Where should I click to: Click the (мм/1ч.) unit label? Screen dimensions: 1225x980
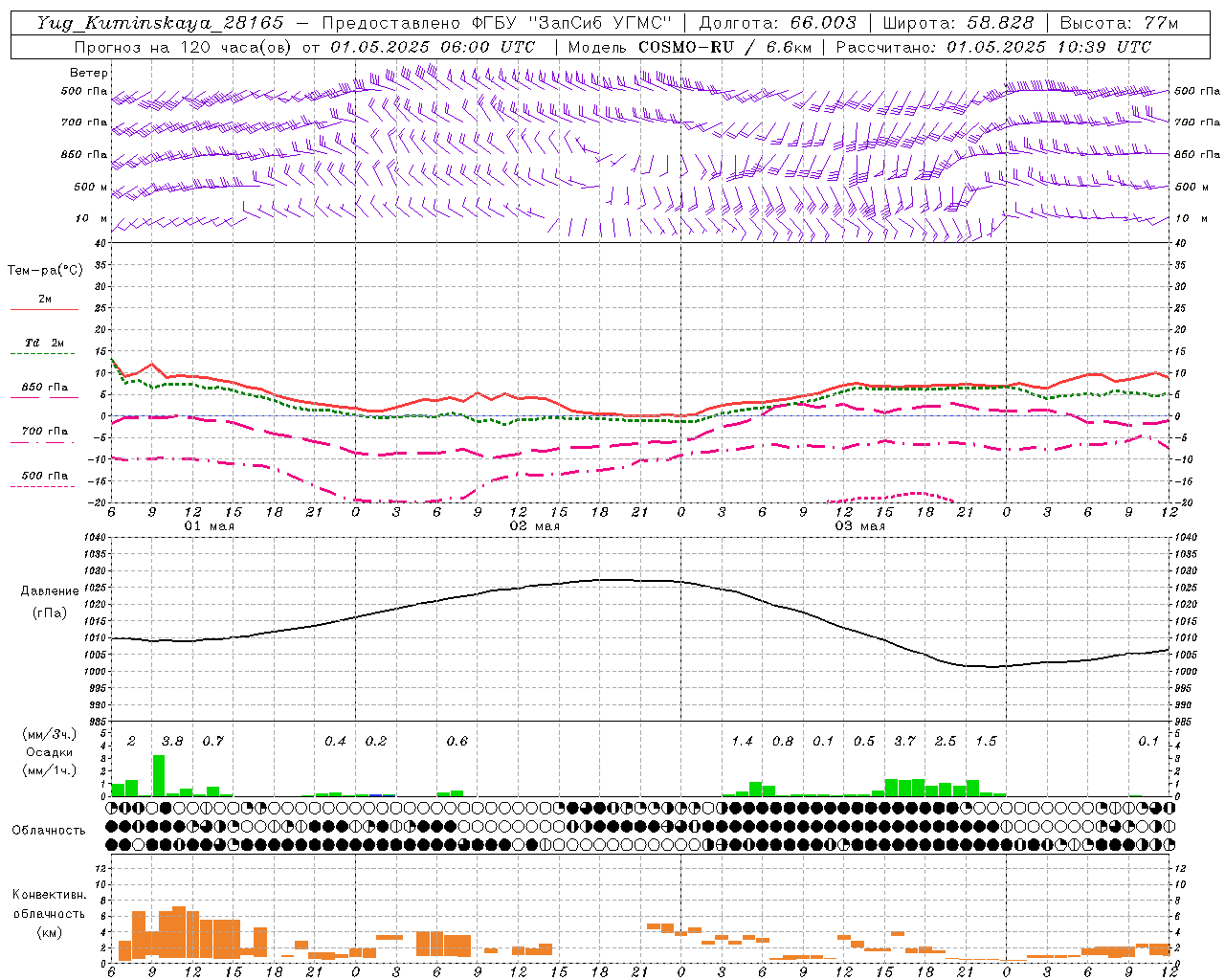click(50, 770)
